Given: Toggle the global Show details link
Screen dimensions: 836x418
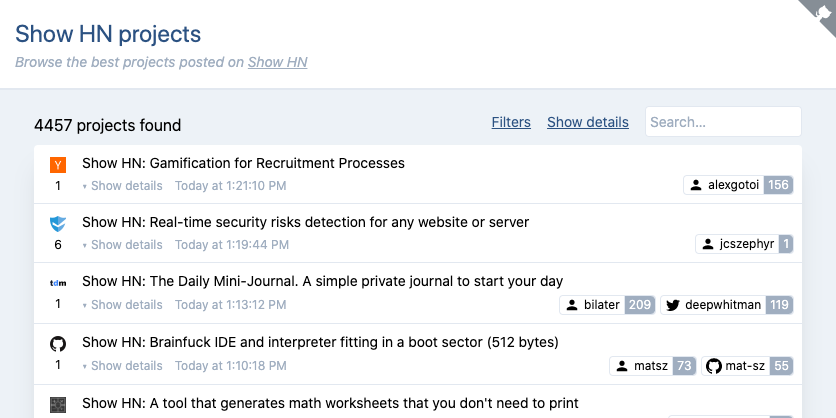Looking at the screenshot, I should point(588,122).
